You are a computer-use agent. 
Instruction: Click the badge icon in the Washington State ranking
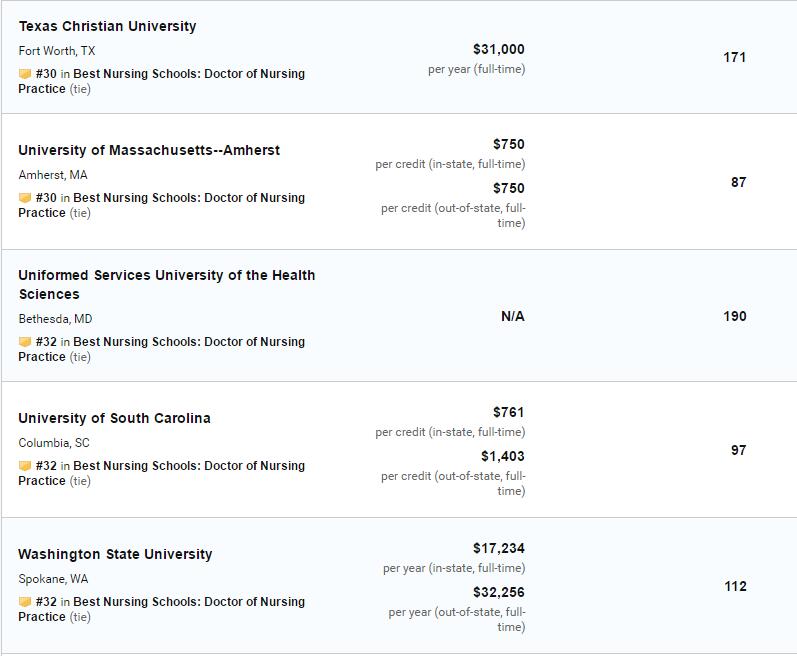25,602
